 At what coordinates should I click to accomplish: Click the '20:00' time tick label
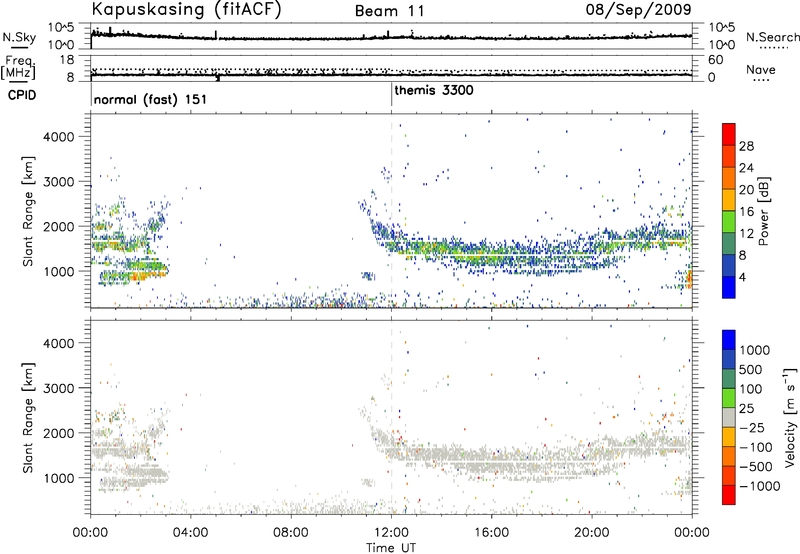592,533
